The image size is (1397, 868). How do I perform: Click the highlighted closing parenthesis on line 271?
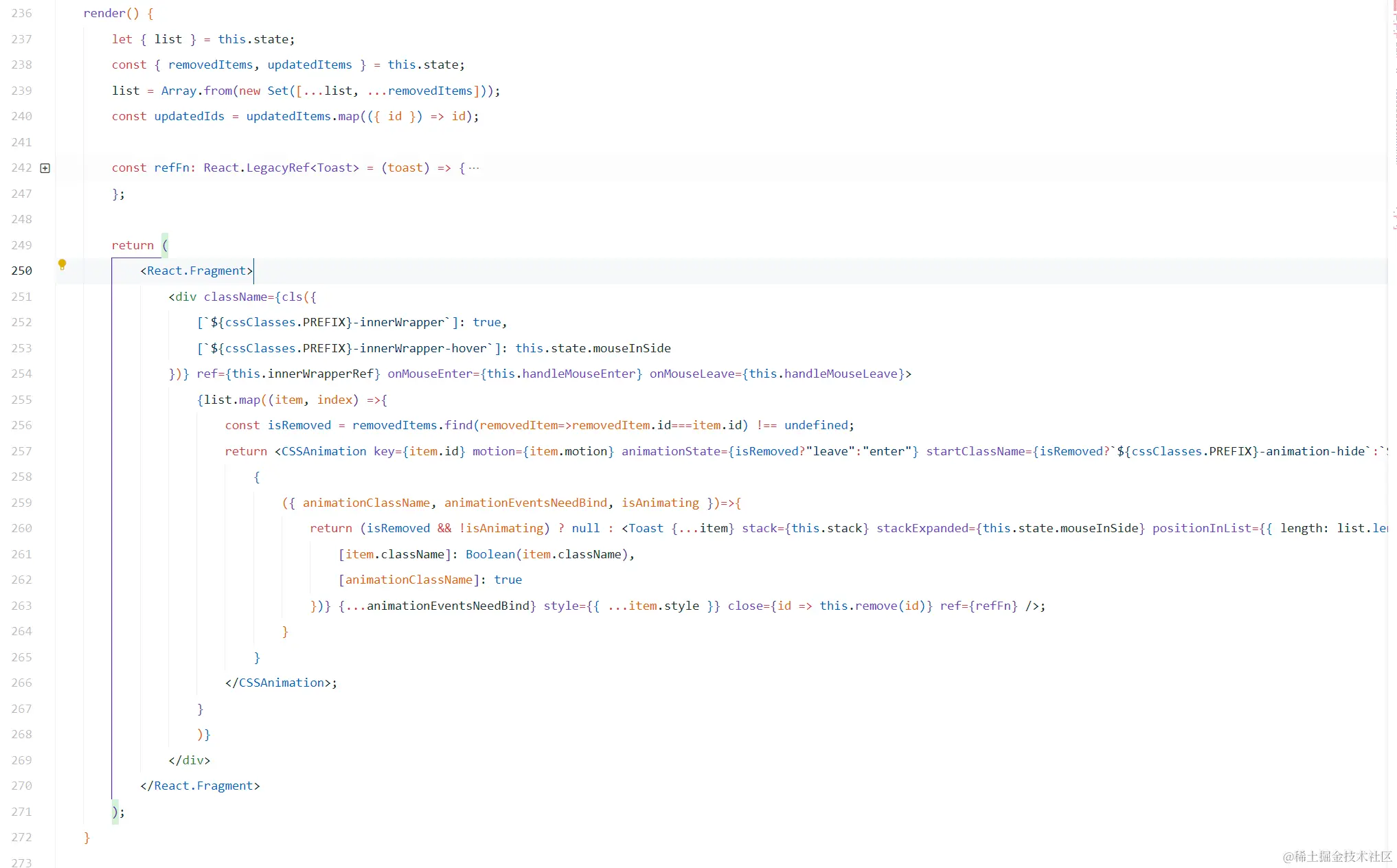coord(115,812)
